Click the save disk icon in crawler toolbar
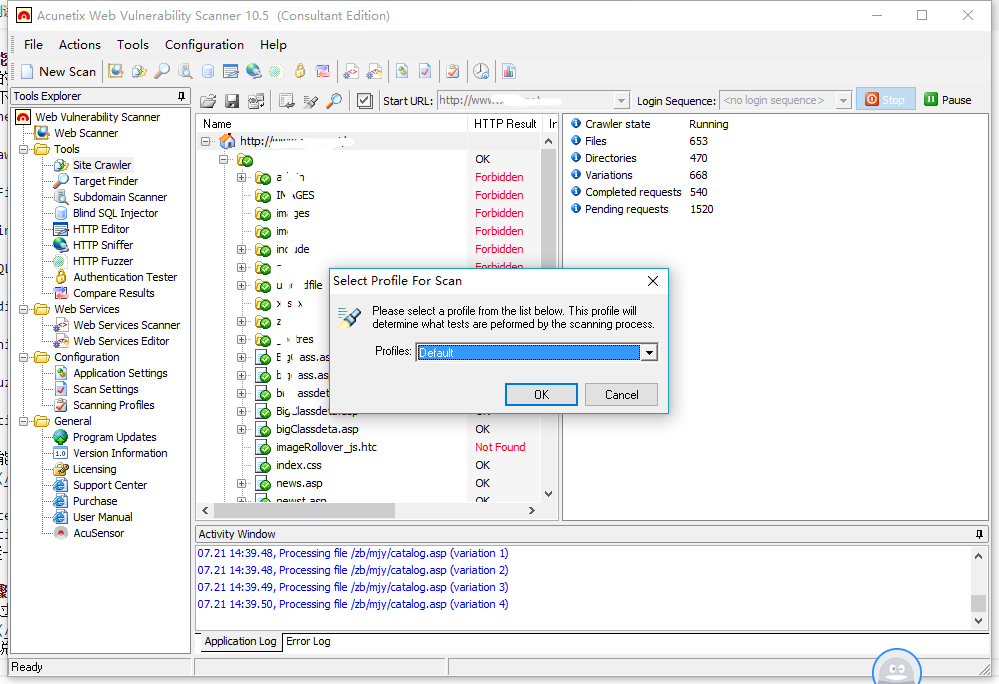 [232, 101]
